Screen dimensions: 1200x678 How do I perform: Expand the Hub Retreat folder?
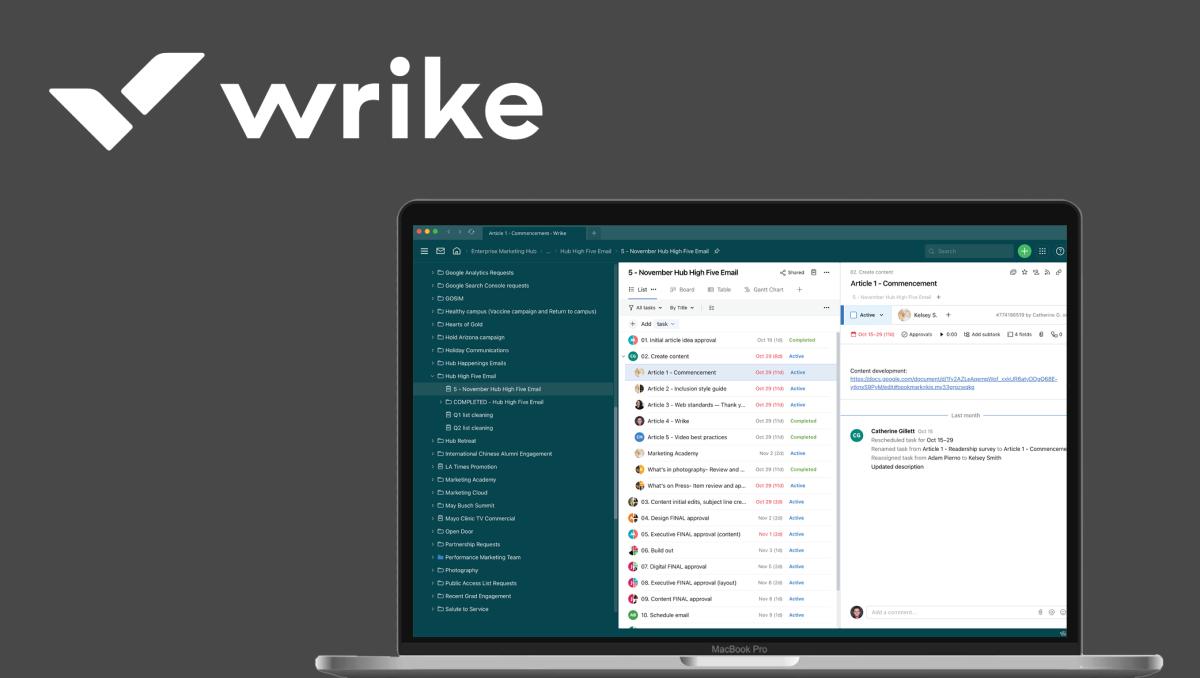click(x=433, y=440)
